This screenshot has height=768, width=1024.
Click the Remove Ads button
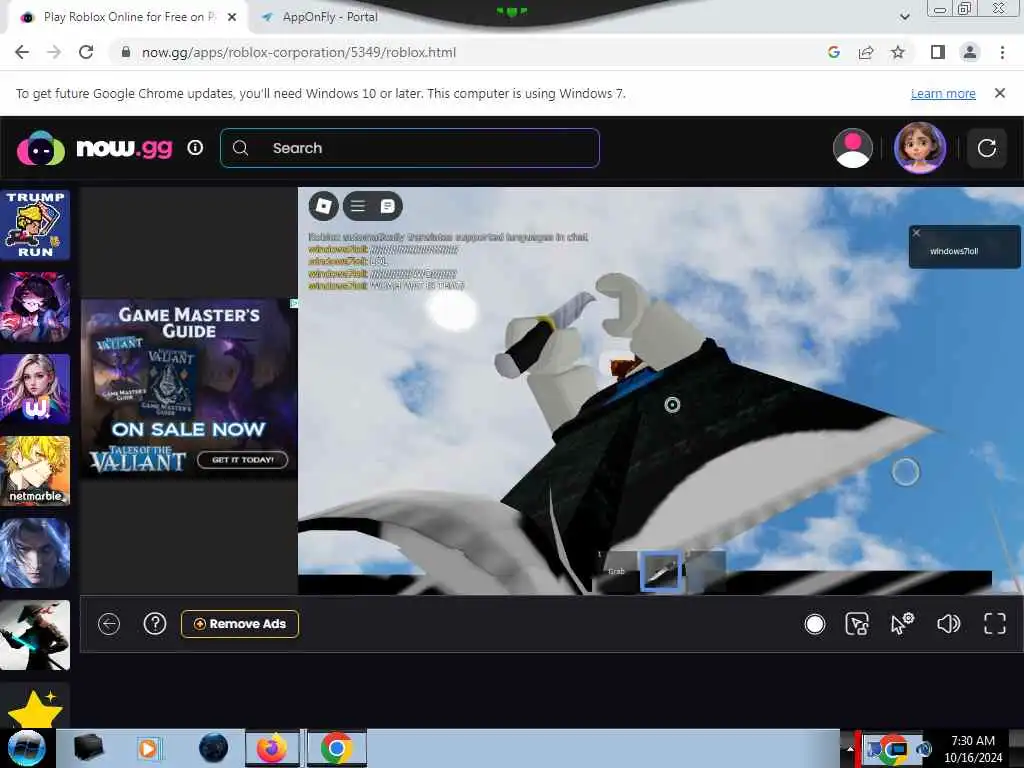pos(240,624)
